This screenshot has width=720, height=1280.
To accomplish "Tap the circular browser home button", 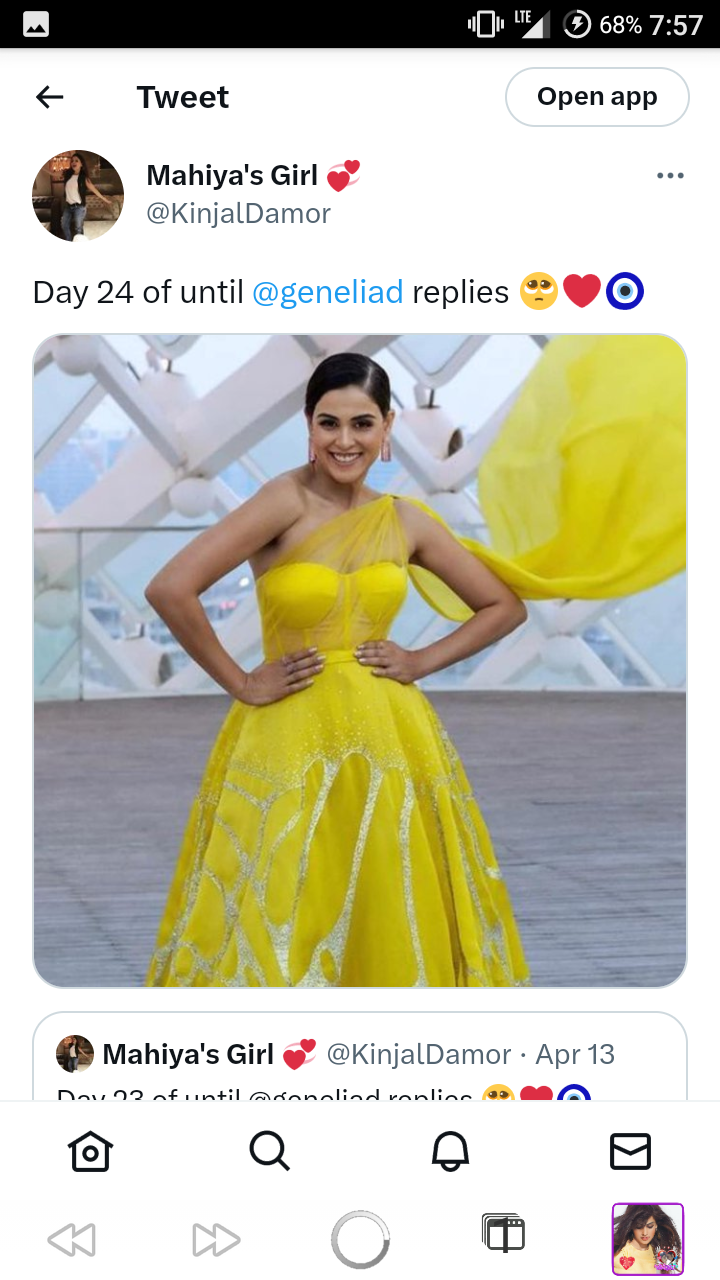I will click(360, 1240).
